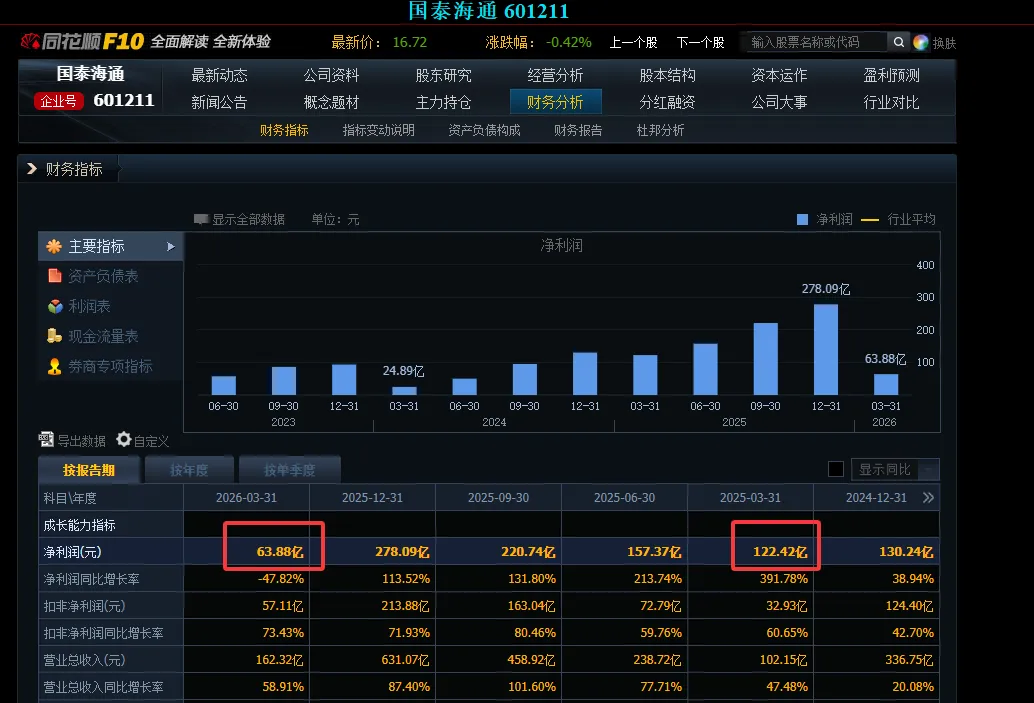1034x703 pixels.
Task: Open the 最新动态 menu
Action: (219, 75)
